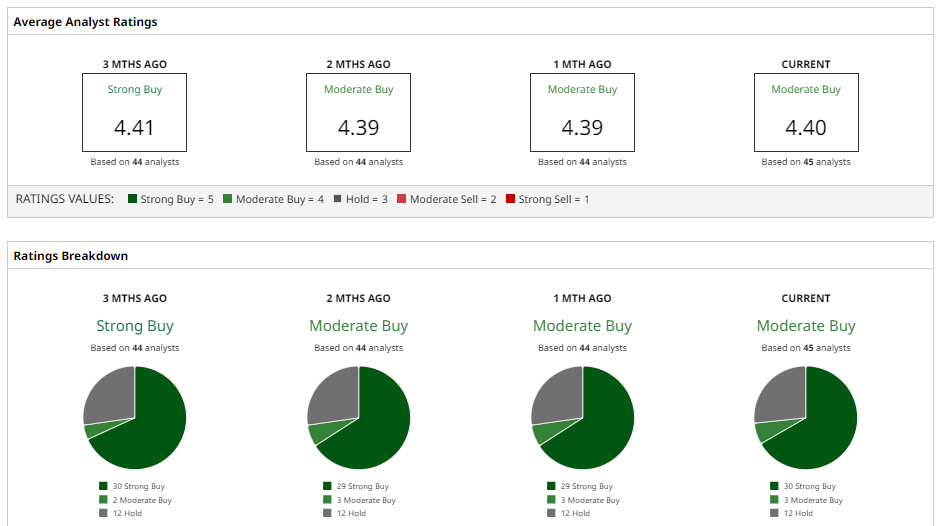Viewport: 950px width, 526px height.
Task: Select the 1 MTH AGO average rating box
Action: [582, 112]
